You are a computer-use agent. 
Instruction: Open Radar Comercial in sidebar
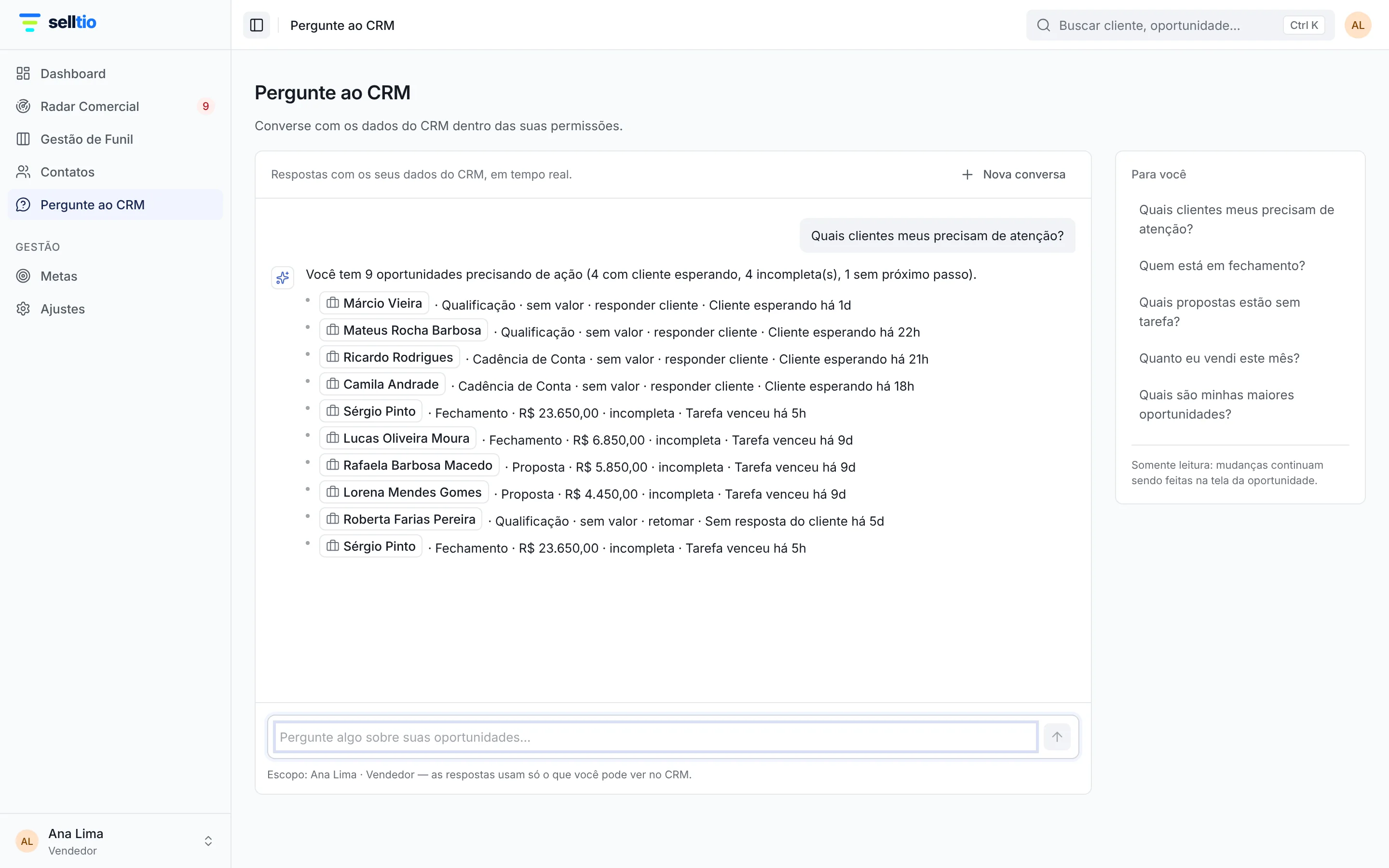(x=115, y=106)
